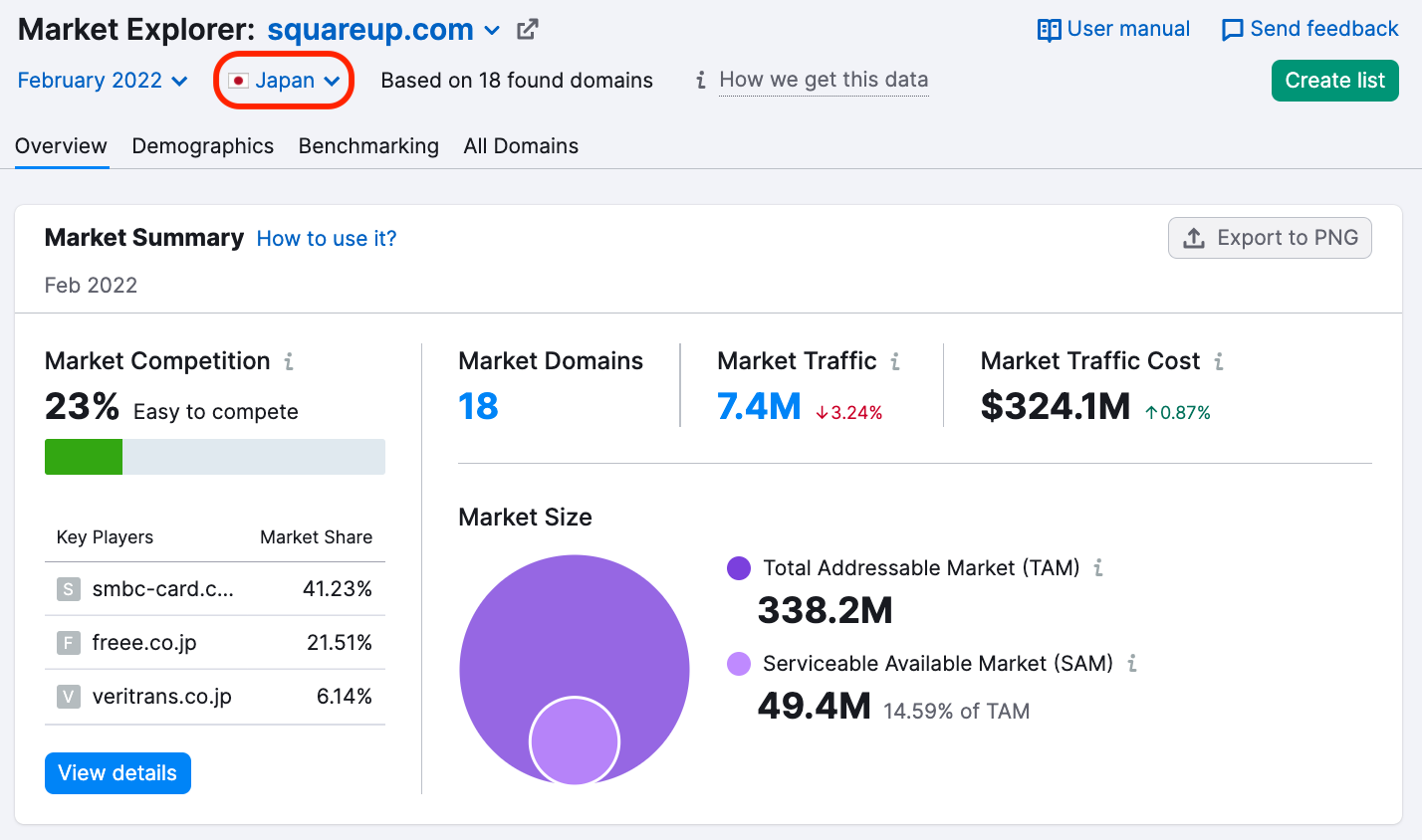This screenshot has width=1422, height=840.
Task: Click the freee.co.jp key player name
Action: click(144, 643)
